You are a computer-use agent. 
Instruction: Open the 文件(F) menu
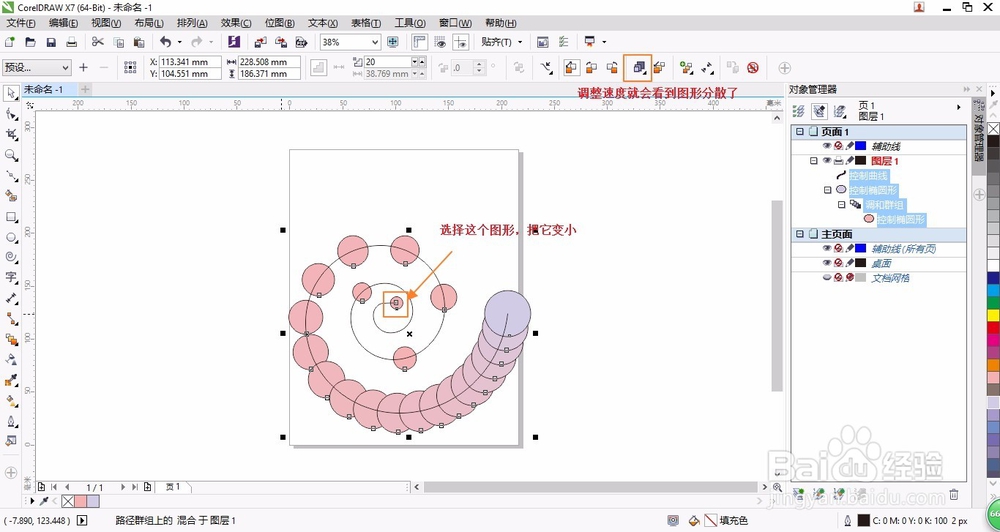[21, 22]
